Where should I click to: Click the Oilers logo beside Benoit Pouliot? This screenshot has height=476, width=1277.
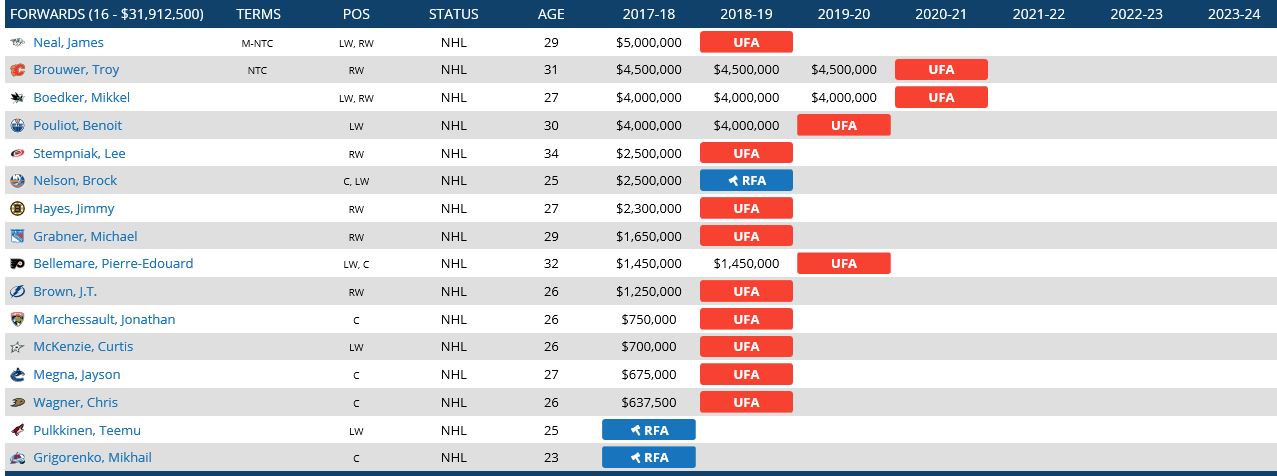[x=17, y=126]
